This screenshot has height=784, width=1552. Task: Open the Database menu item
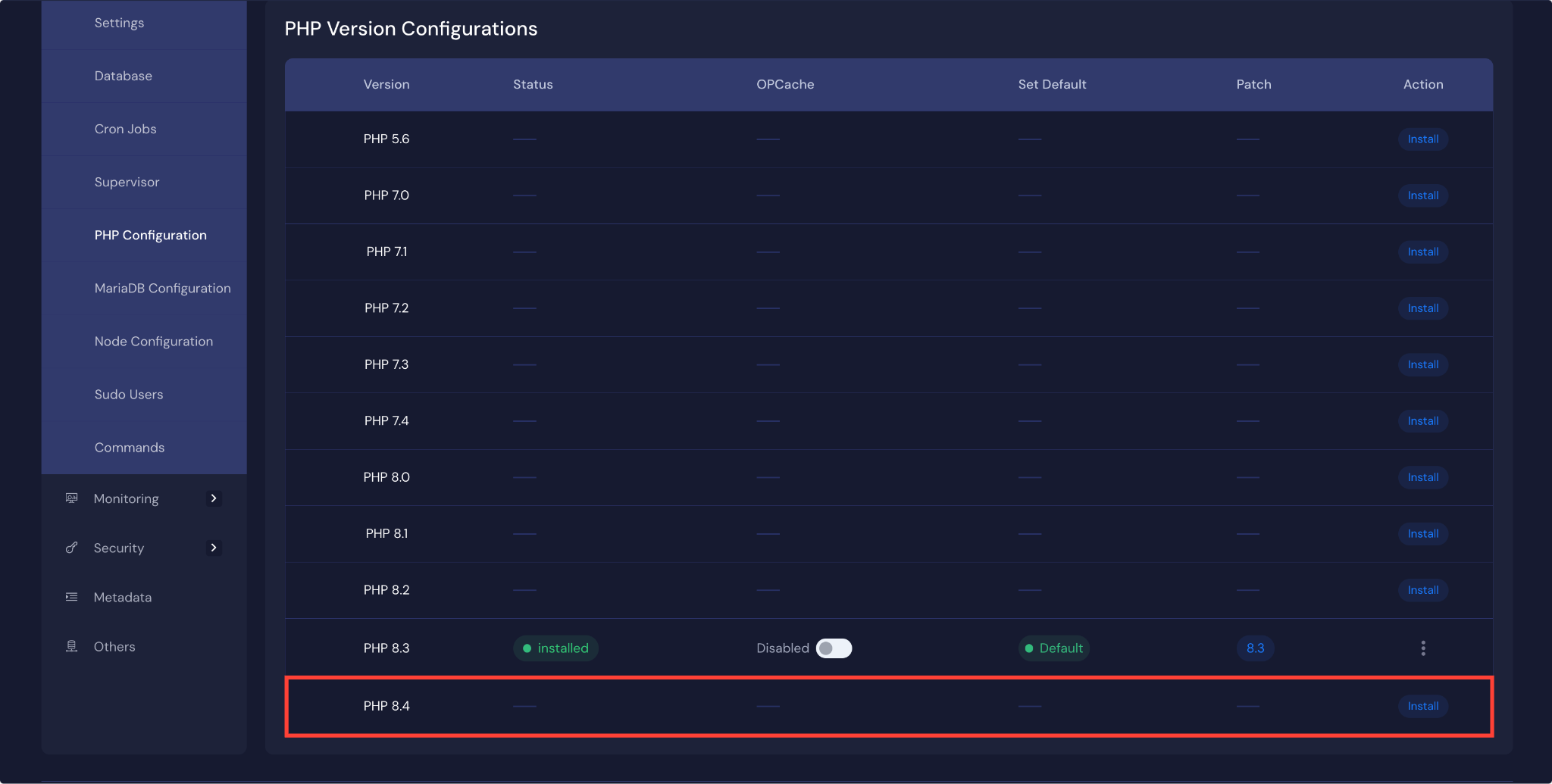click(123, 76)
